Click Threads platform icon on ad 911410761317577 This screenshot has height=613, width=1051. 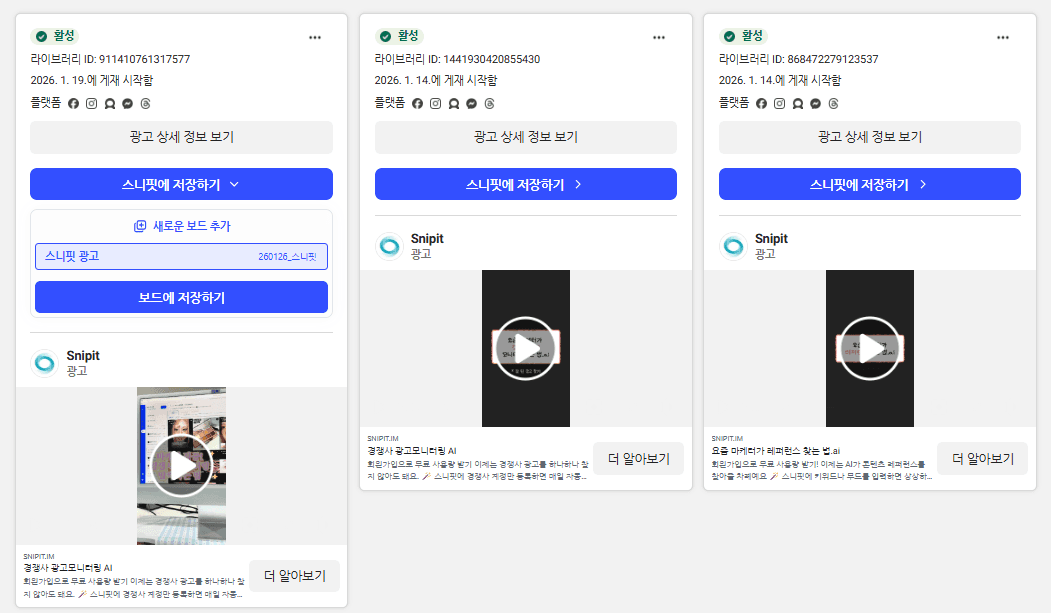point(145,103)
